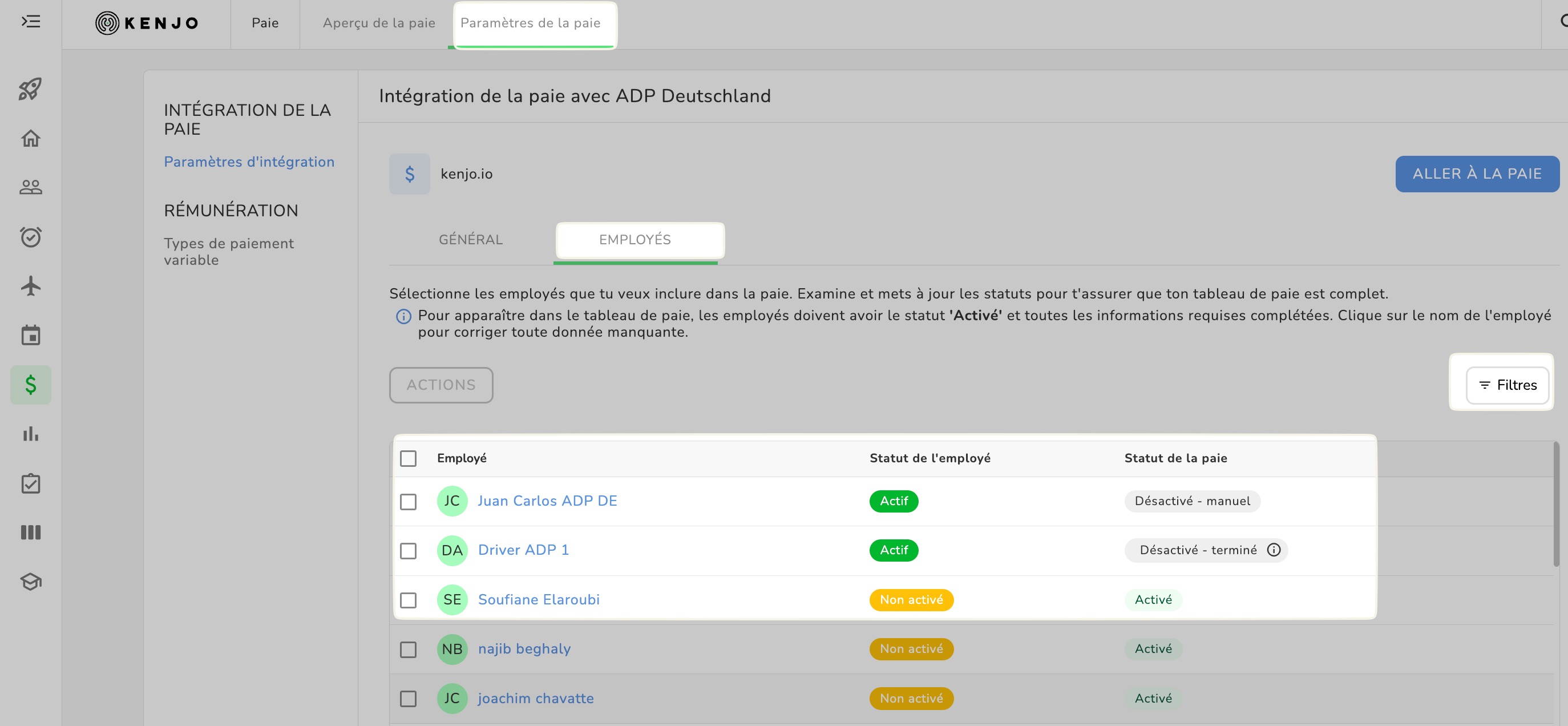Switch to the GÉNÉRAL tab
The height and width of the screenshot is (726, 1568).
tap(471, 239)
